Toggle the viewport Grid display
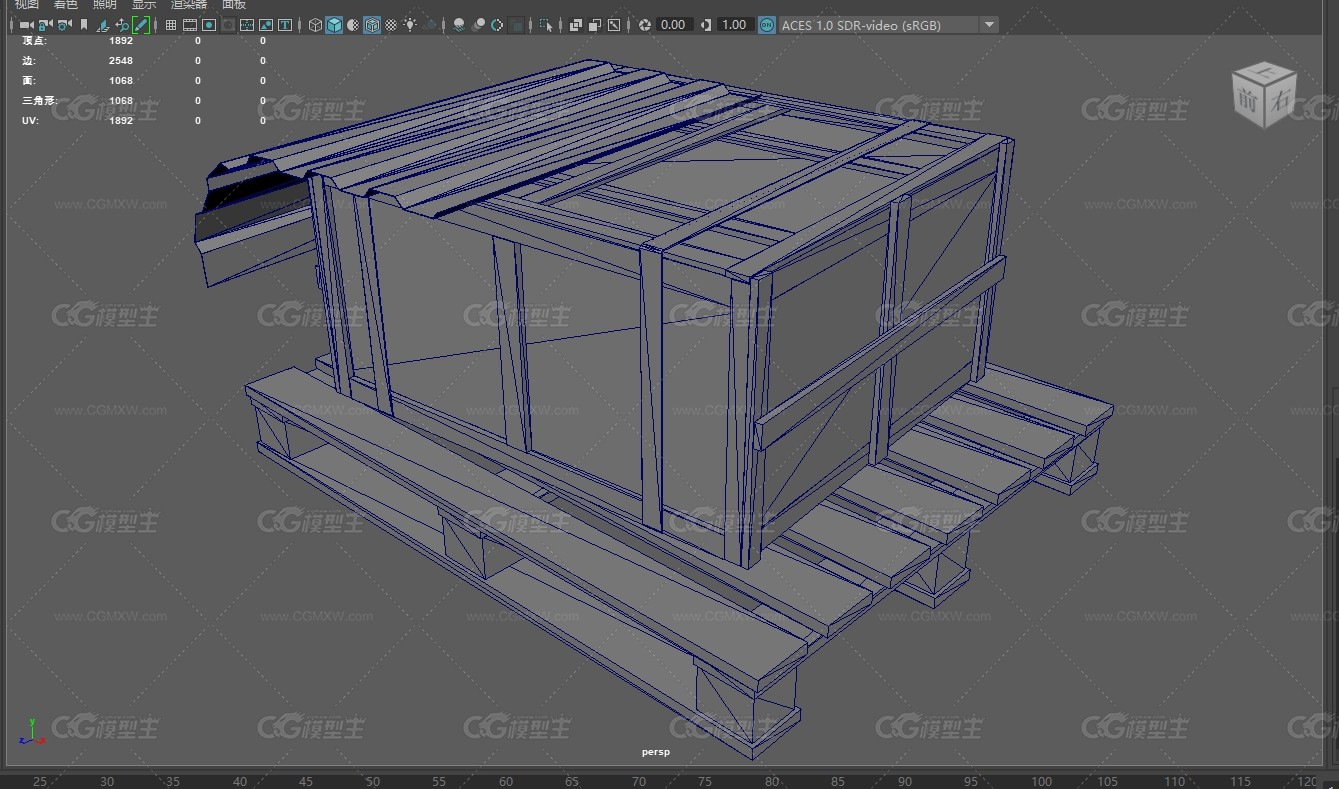Image resolution: width=1339 pixels, height=789 pixels. (x=171, y=25)
